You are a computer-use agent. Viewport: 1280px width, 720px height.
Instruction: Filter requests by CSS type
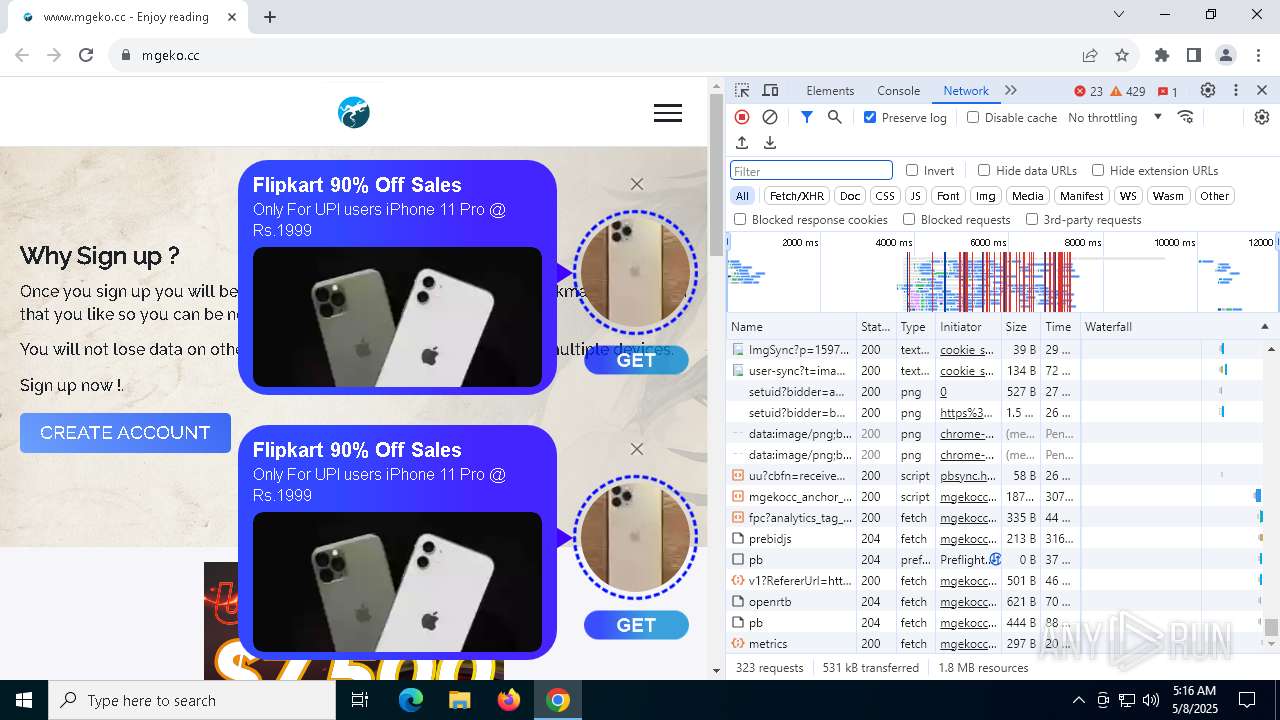884,196
